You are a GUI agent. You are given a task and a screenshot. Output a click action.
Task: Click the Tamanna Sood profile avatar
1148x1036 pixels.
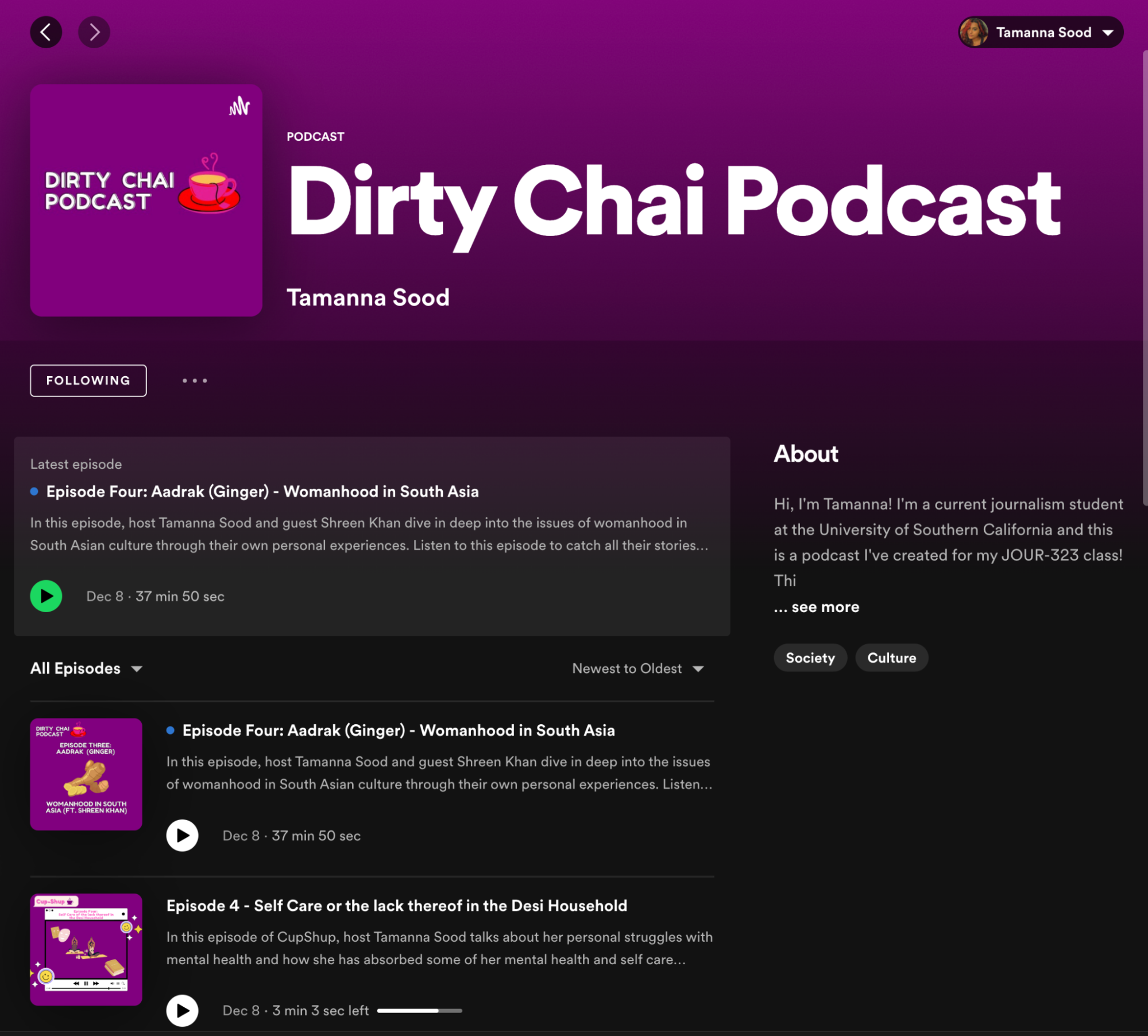[x=974, y=32]
